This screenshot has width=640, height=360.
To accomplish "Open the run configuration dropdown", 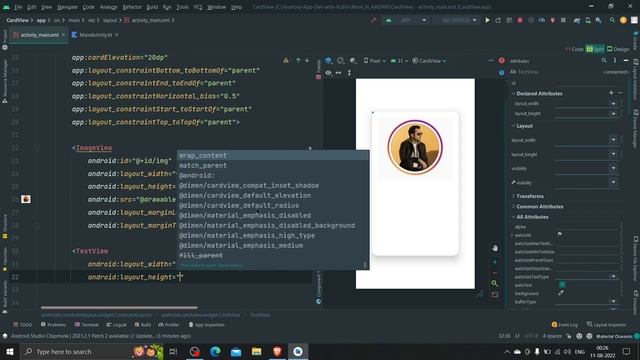I will [406, 20].
